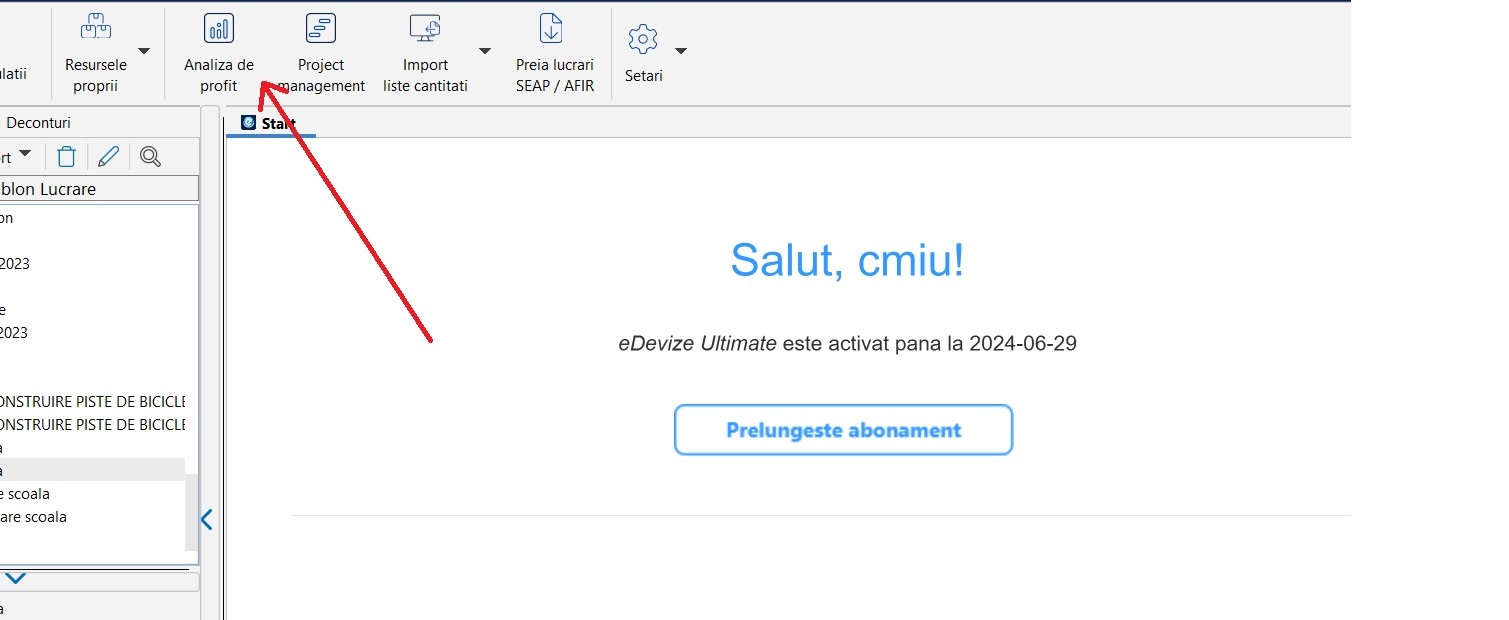The width and height of the screenshot is (1509, 620).
Task: Click the Prelungeste abonament button
Action: click(x=843, y=430)
